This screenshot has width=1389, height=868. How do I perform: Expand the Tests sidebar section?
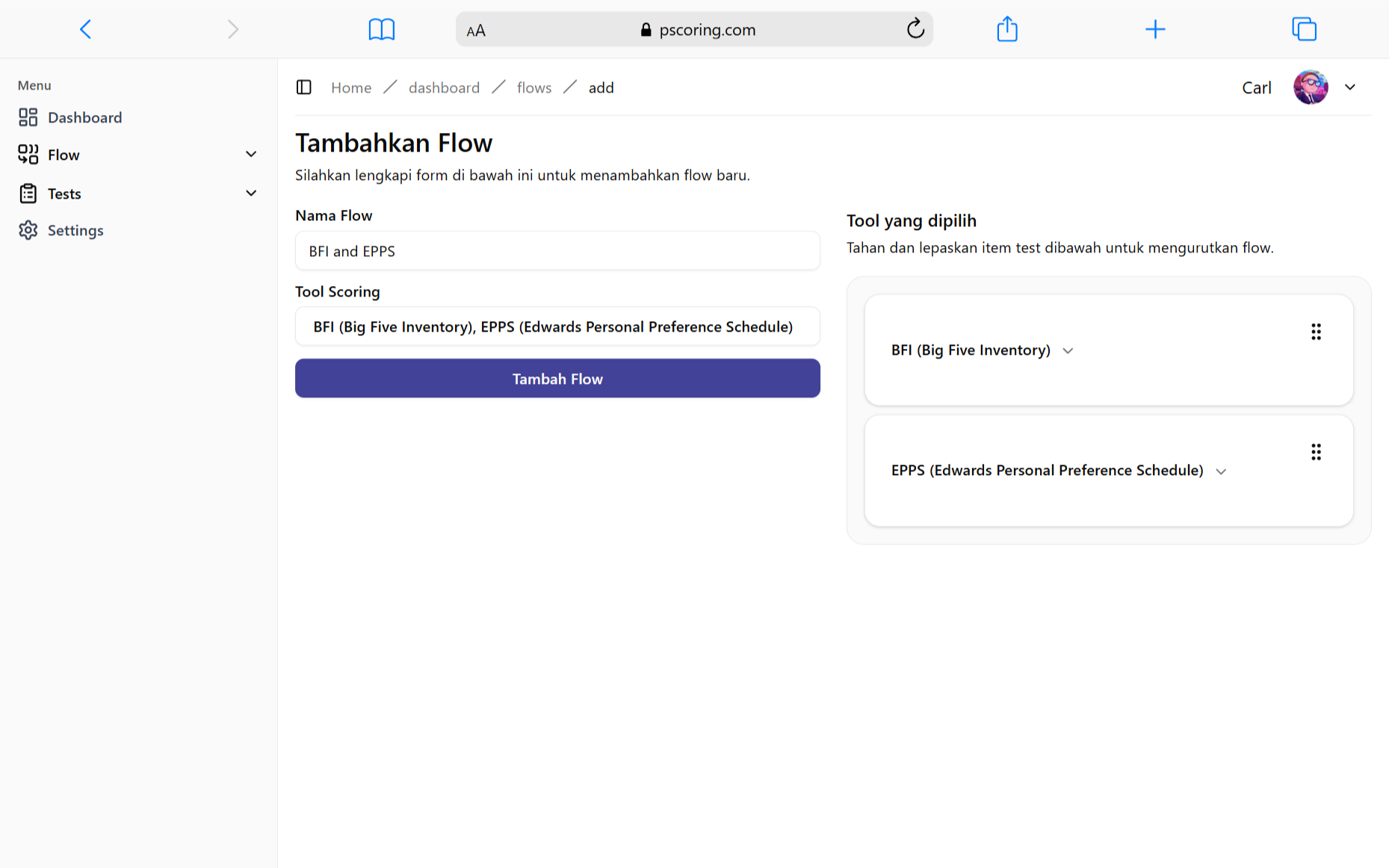point(251,193)
